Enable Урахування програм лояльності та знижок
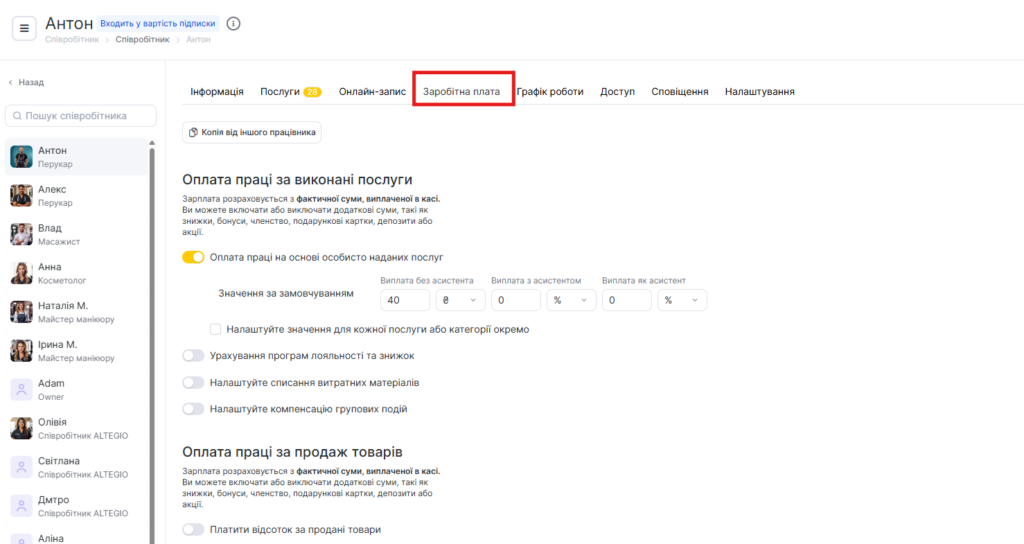This screenshot has height=544, width=1024. click(193, 355)
